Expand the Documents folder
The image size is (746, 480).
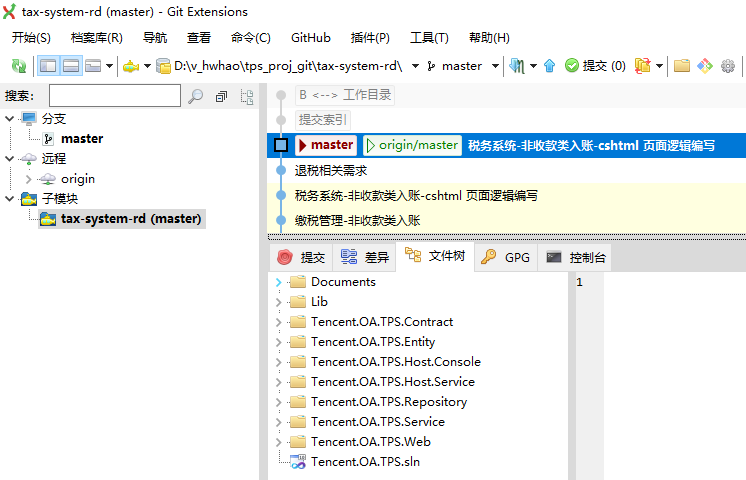pos(278,282)
